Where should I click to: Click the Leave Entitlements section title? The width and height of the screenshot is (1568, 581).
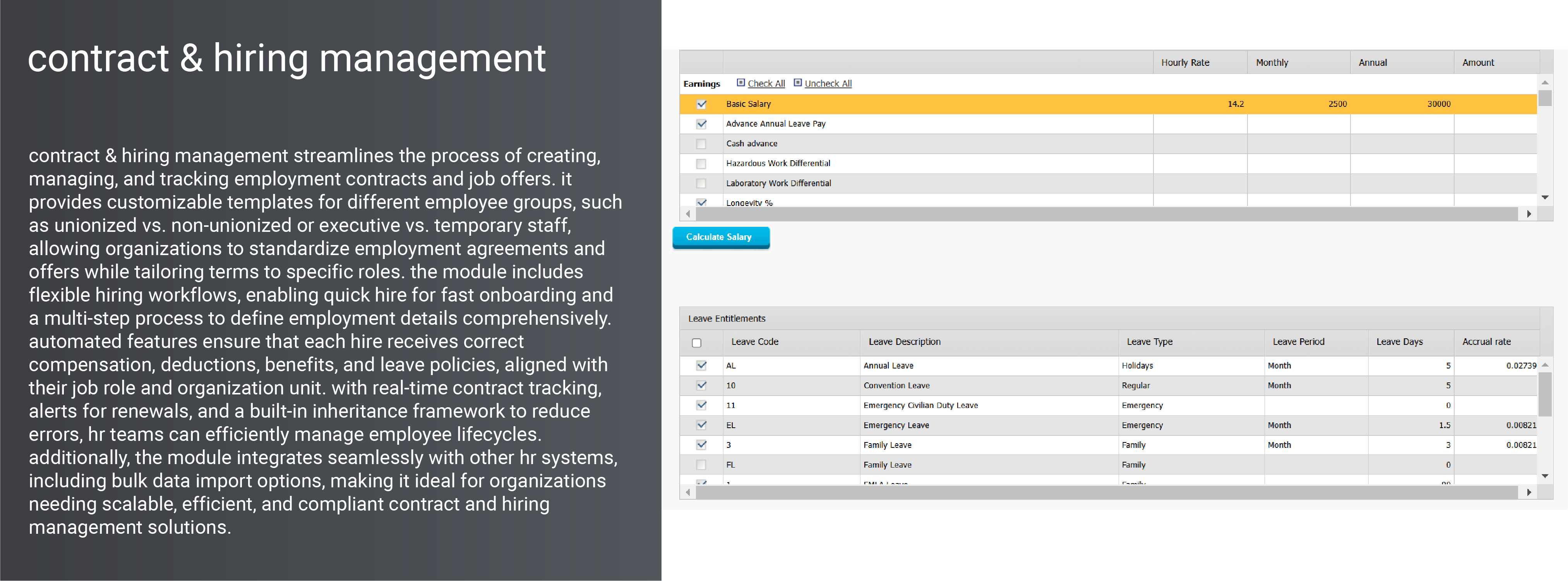727,319
